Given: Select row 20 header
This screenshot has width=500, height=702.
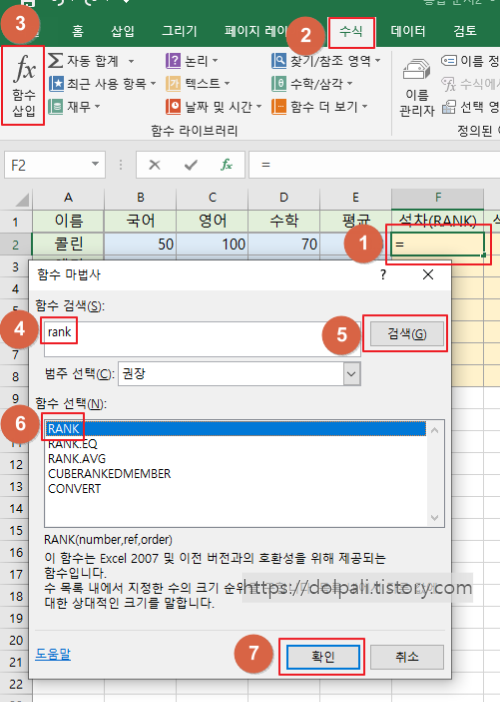Looking at the screenshot, I should pos(16,640).
